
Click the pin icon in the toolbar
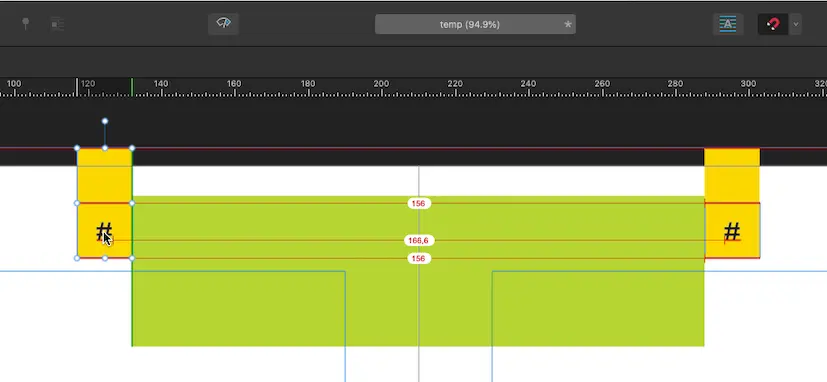pyautogui.click(x=25, y=24)
